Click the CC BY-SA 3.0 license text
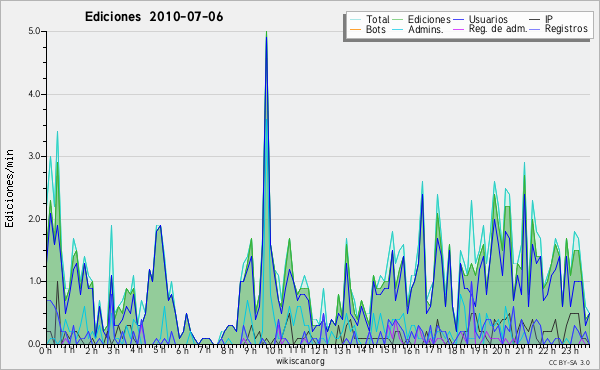 (x=569, y=363)
